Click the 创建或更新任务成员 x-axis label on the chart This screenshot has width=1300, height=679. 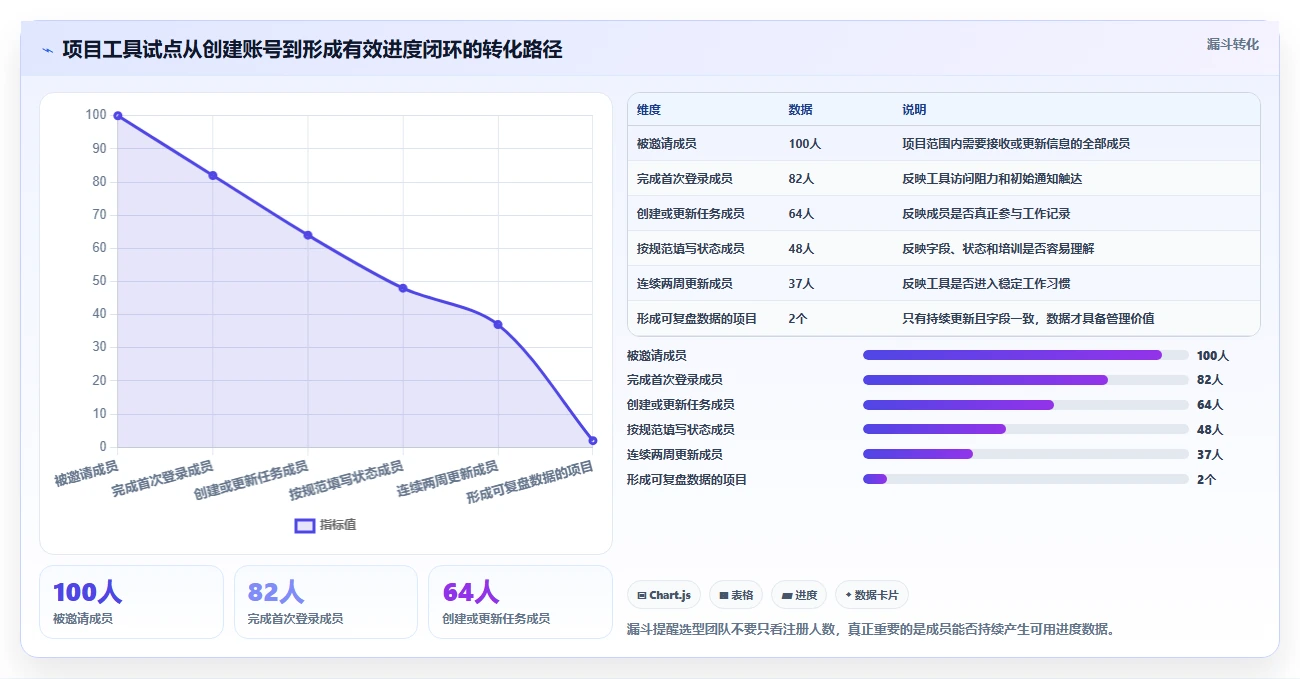tap(251, 481)
